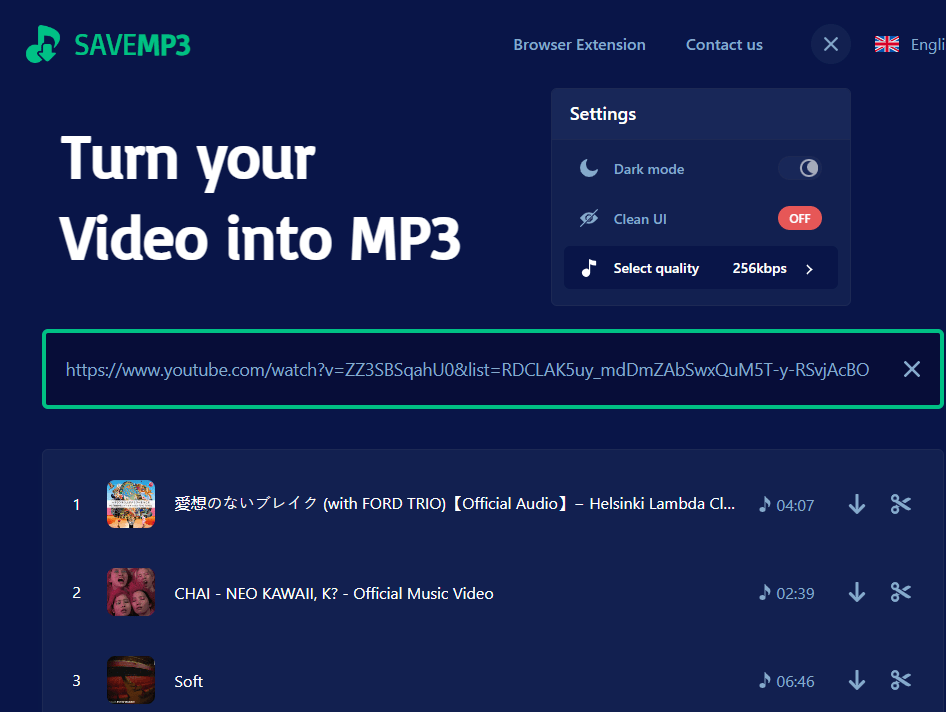Screen dimensions: 946x712
Task: Go to Contact us page
Action: coord(724,44)
